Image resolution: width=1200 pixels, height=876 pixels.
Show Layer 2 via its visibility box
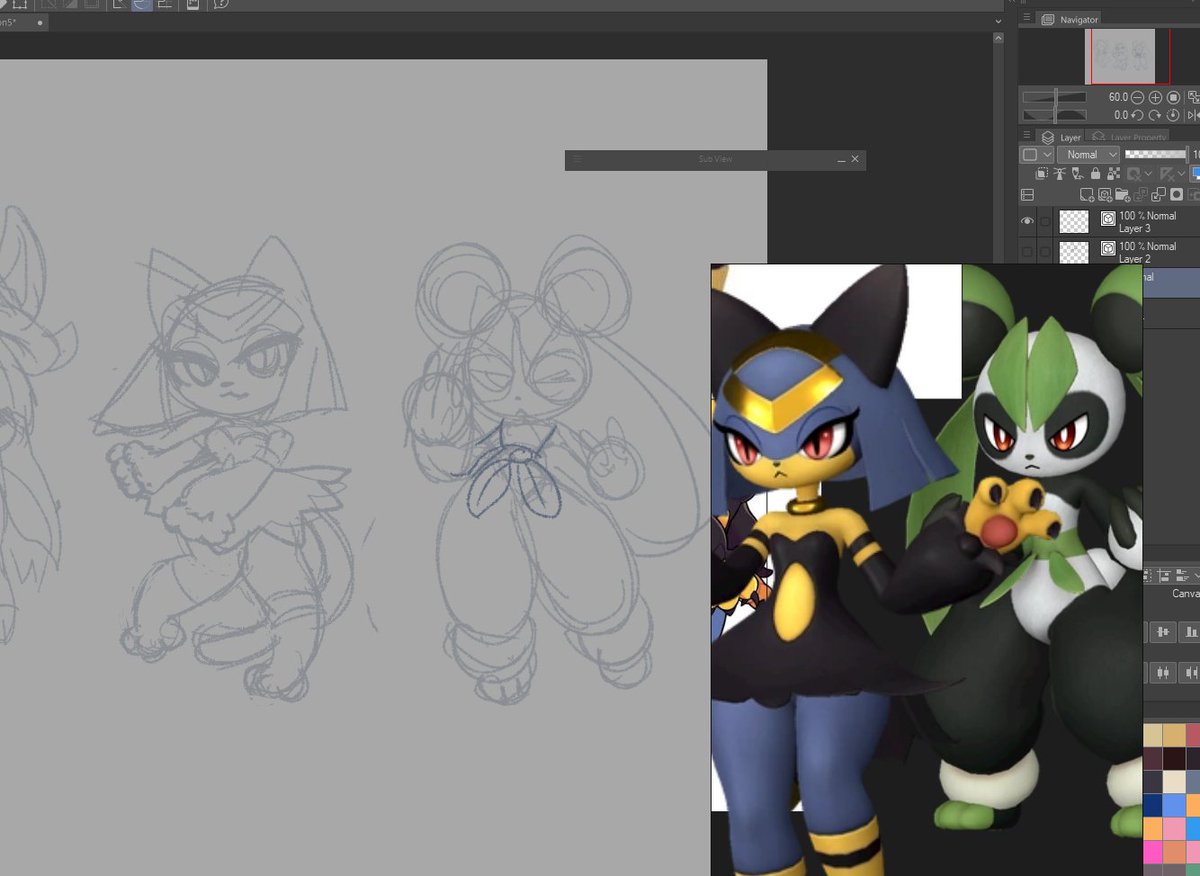[x=1027, y=252]
